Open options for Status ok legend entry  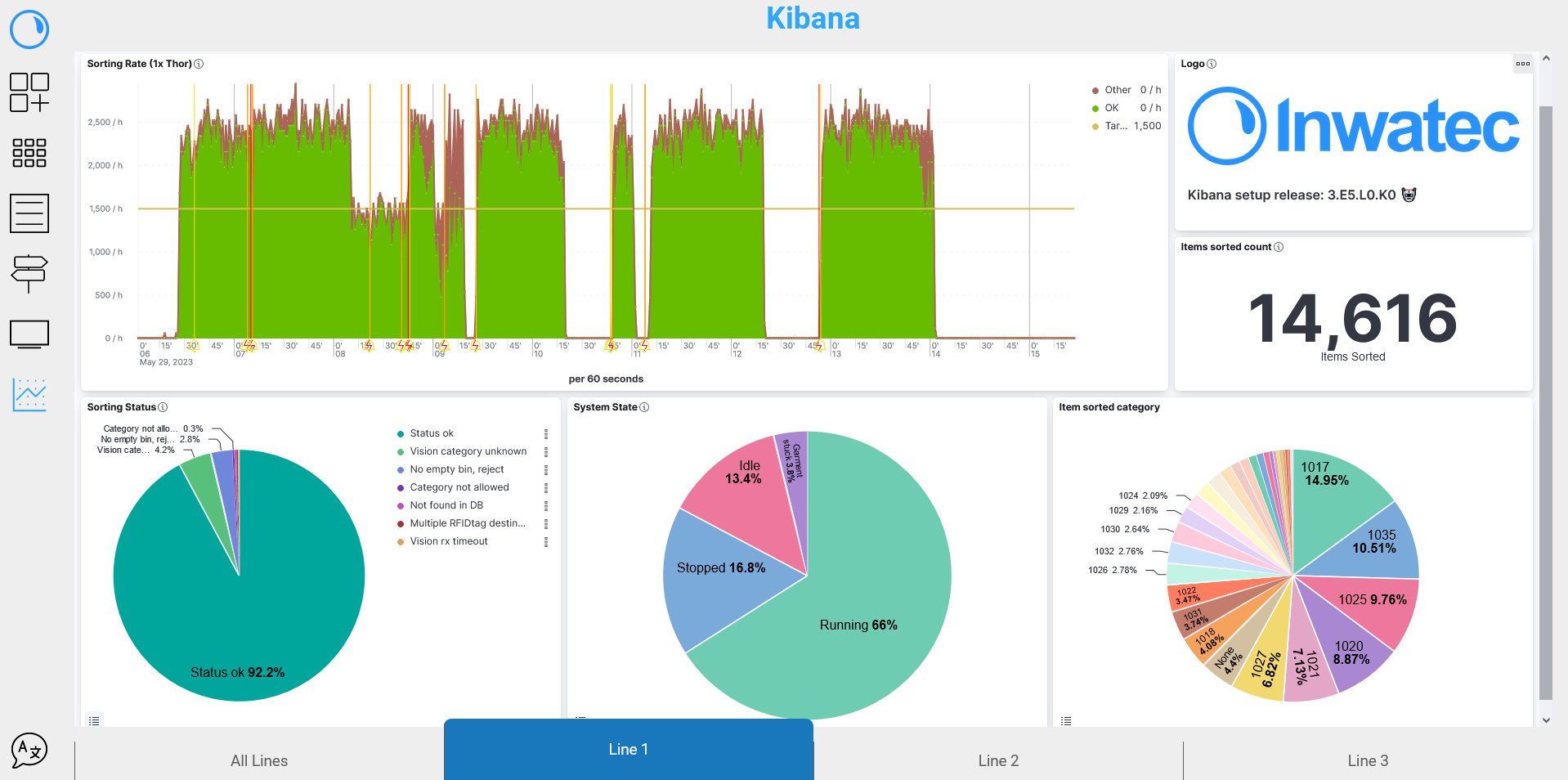(546, 434)
